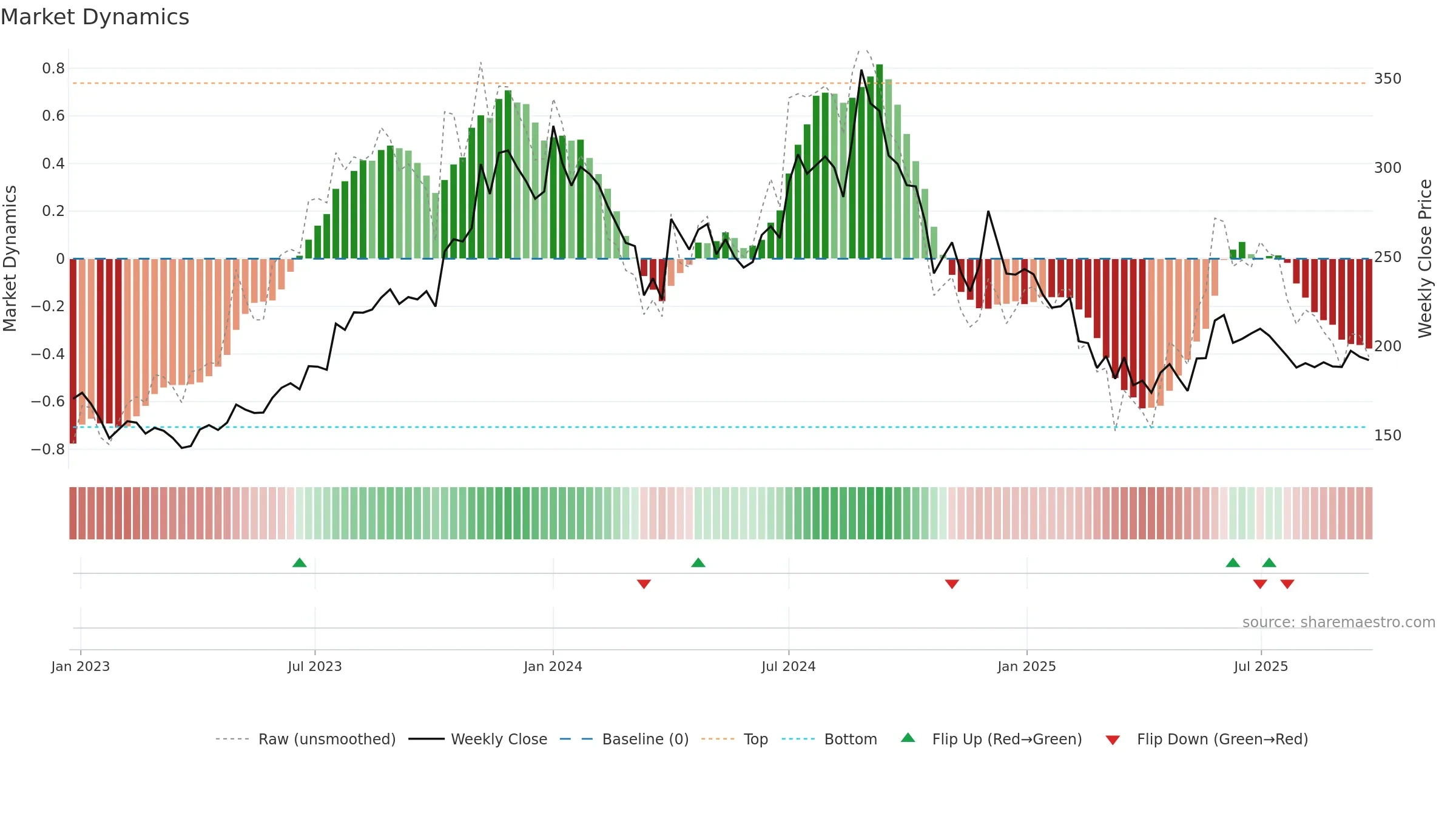
Task: Toggle the Baseline (0) legend item
Action: pyautogui.click(x=624, y=739)
